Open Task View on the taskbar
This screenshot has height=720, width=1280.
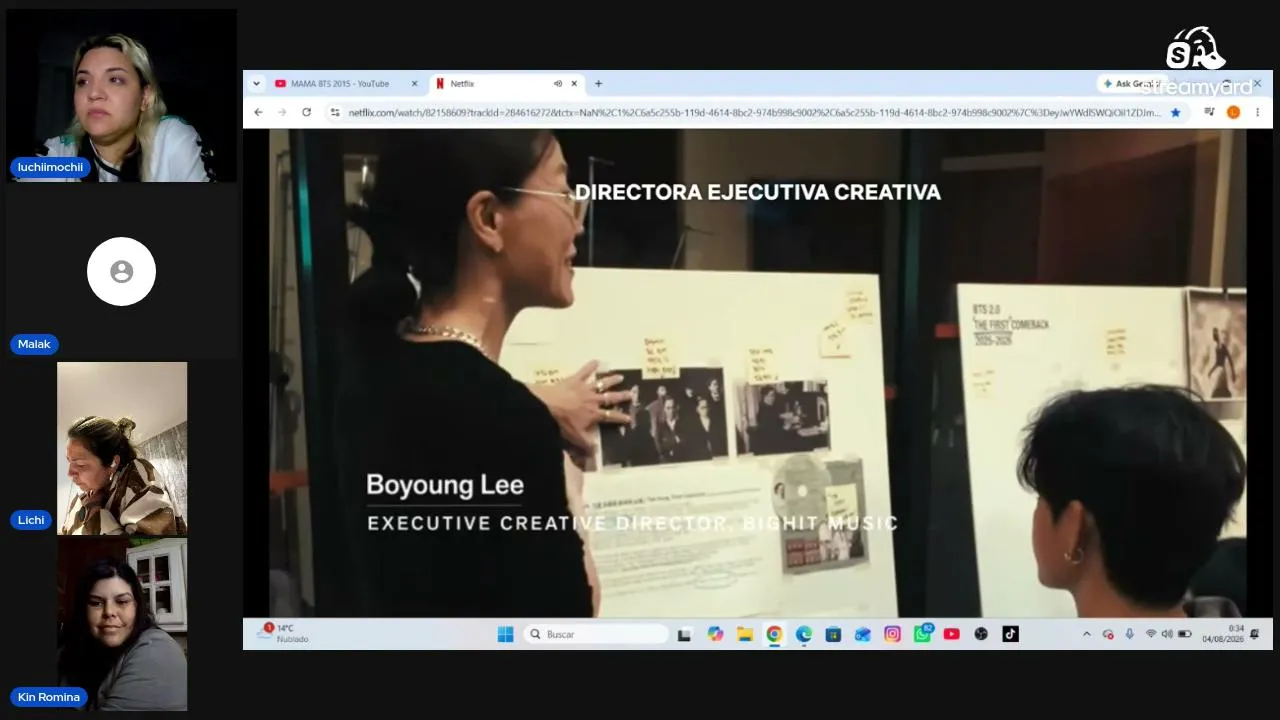click(x=685, y=634)
